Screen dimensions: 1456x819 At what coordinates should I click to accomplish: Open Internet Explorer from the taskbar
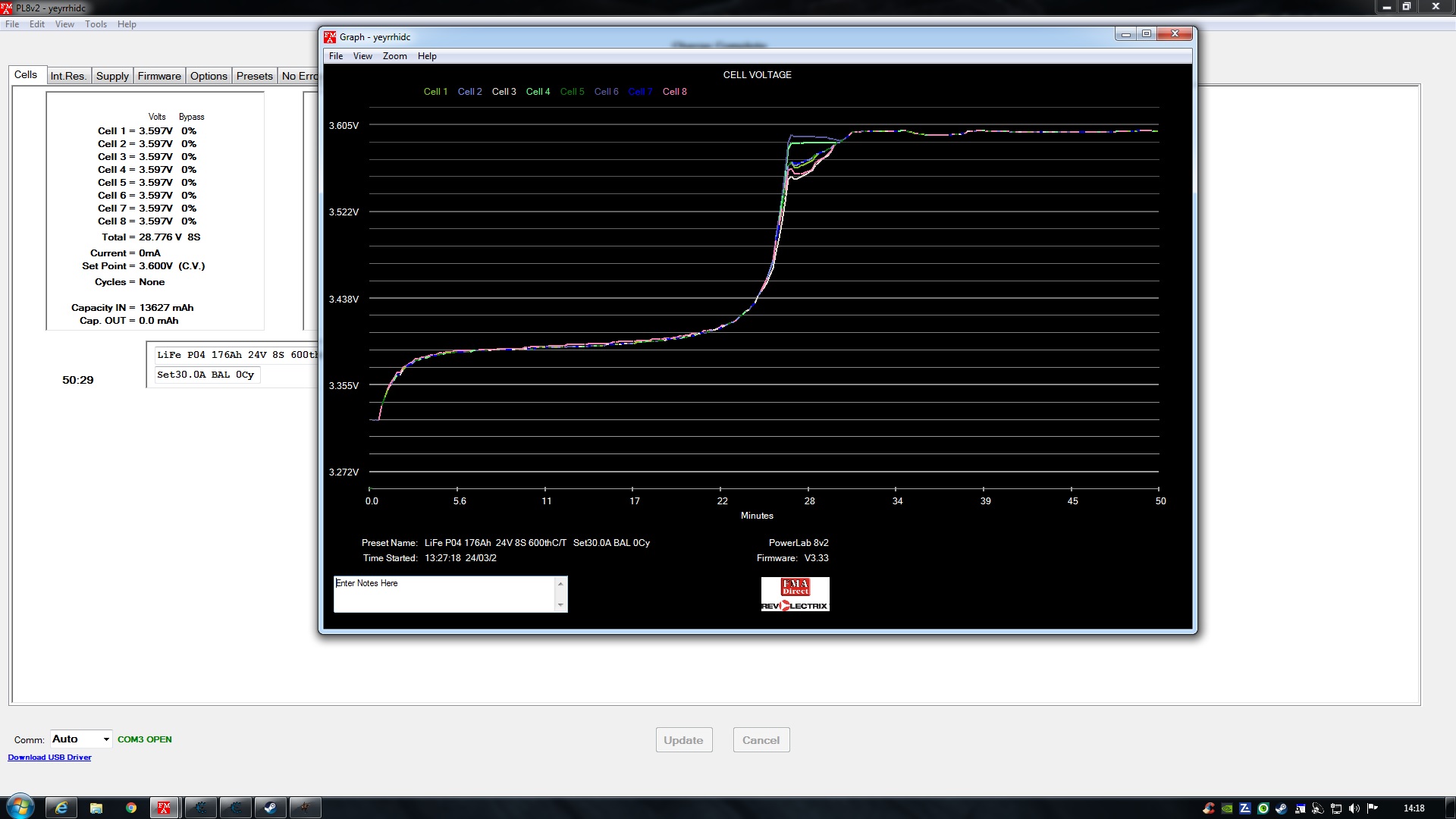pos(61,808)
